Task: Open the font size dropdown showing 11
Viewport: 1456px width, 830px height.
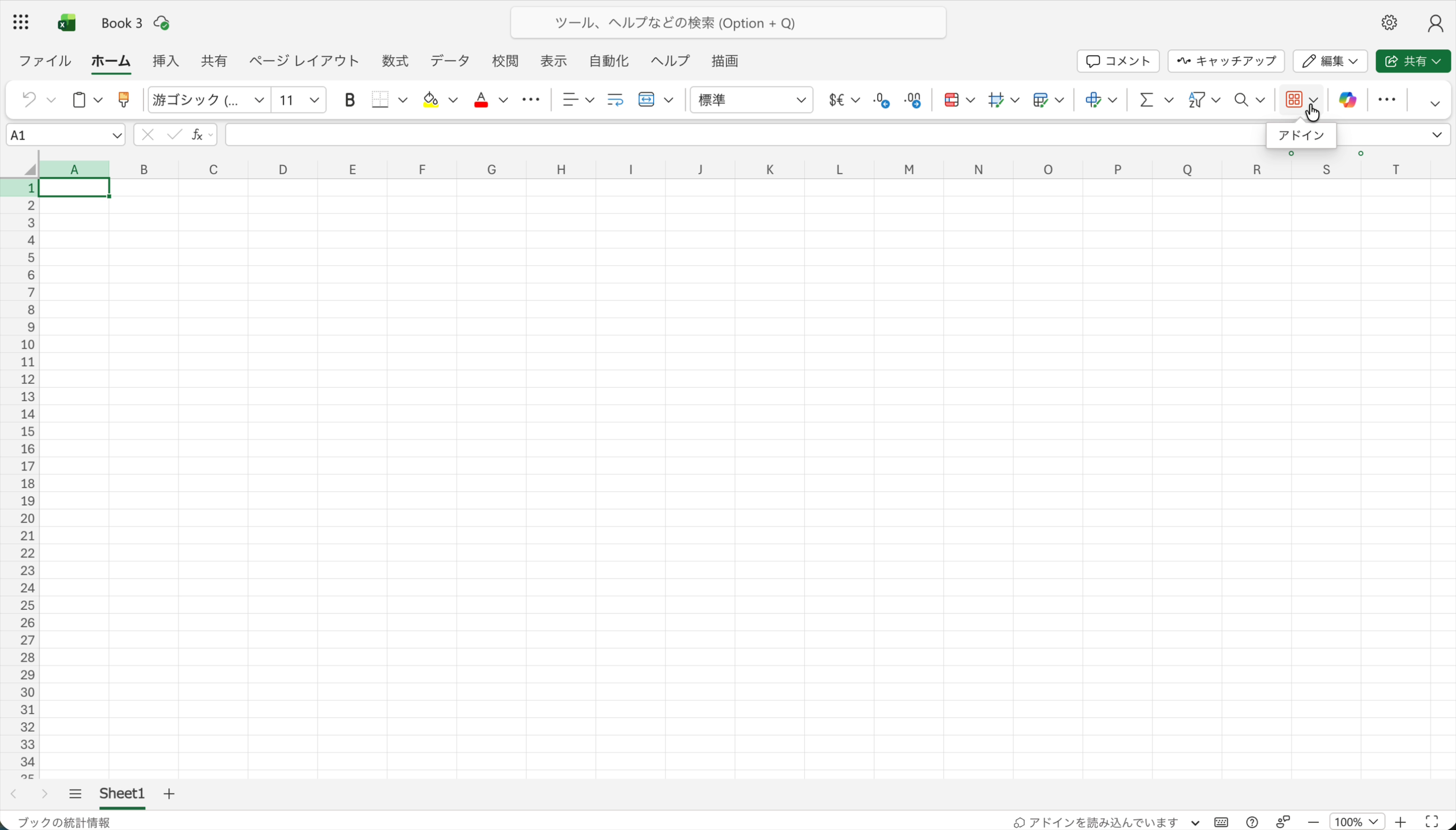Action: click(314, 99)
